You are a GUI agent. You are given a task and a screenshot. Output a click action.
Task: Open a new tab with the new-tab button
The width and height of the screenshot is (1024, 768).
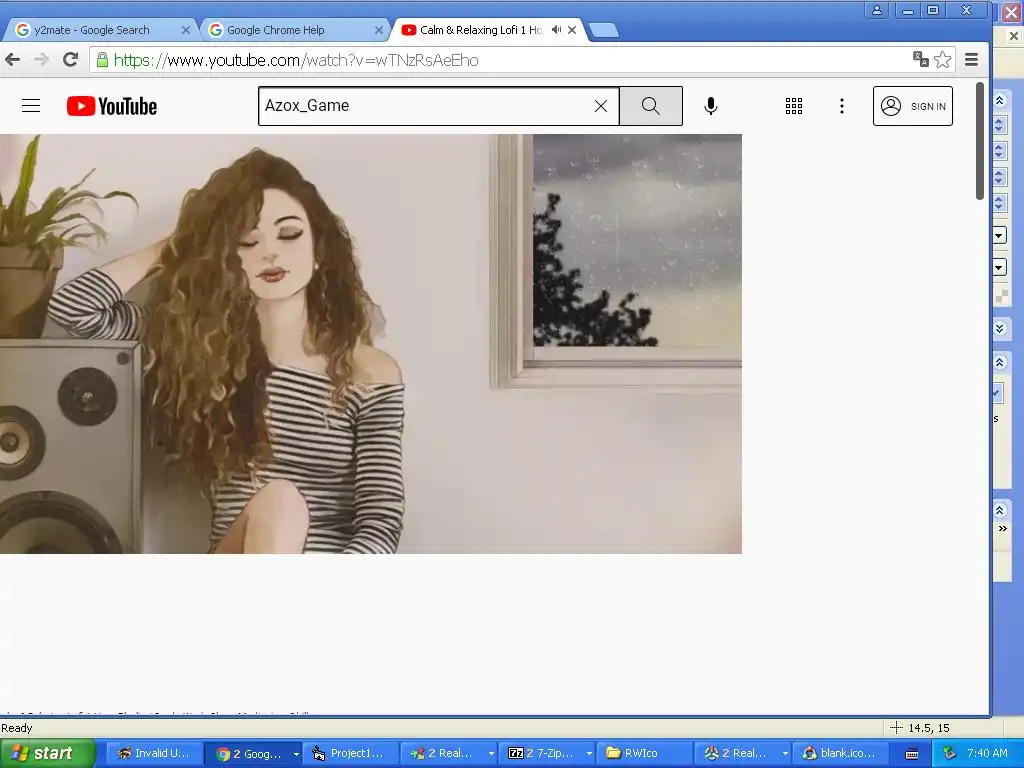[x=604, y=30]
